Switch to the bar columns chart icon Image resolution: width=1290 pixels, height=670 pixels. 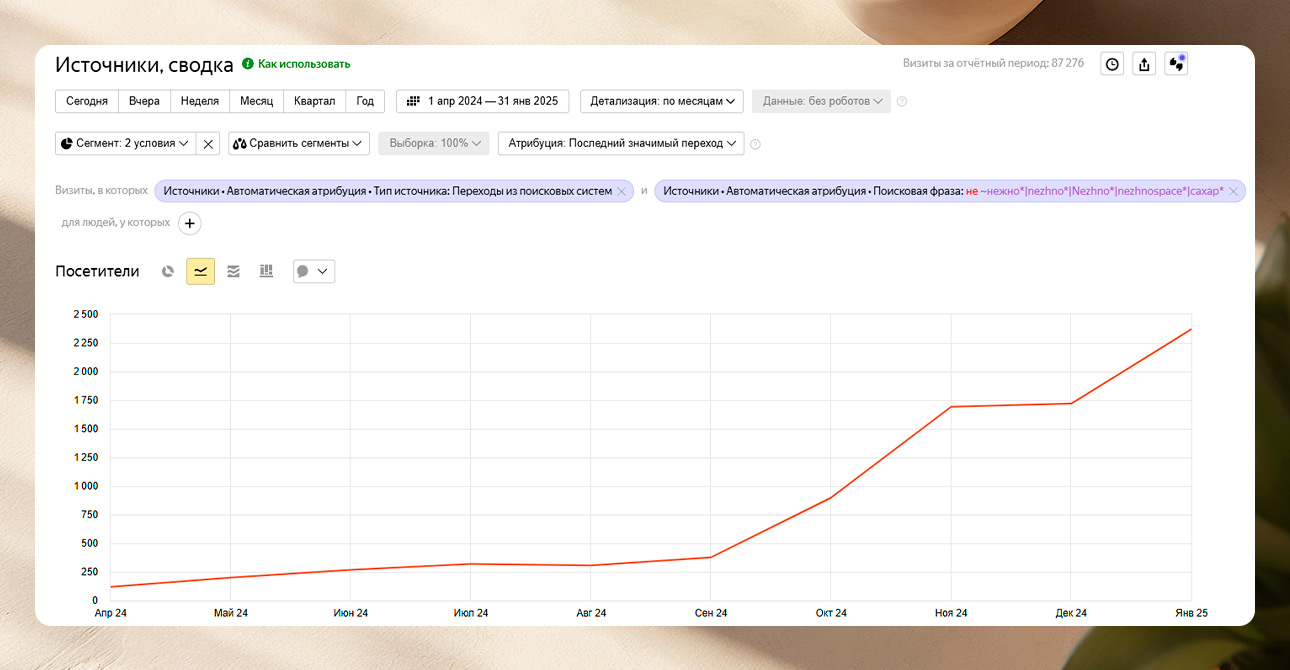266,271
